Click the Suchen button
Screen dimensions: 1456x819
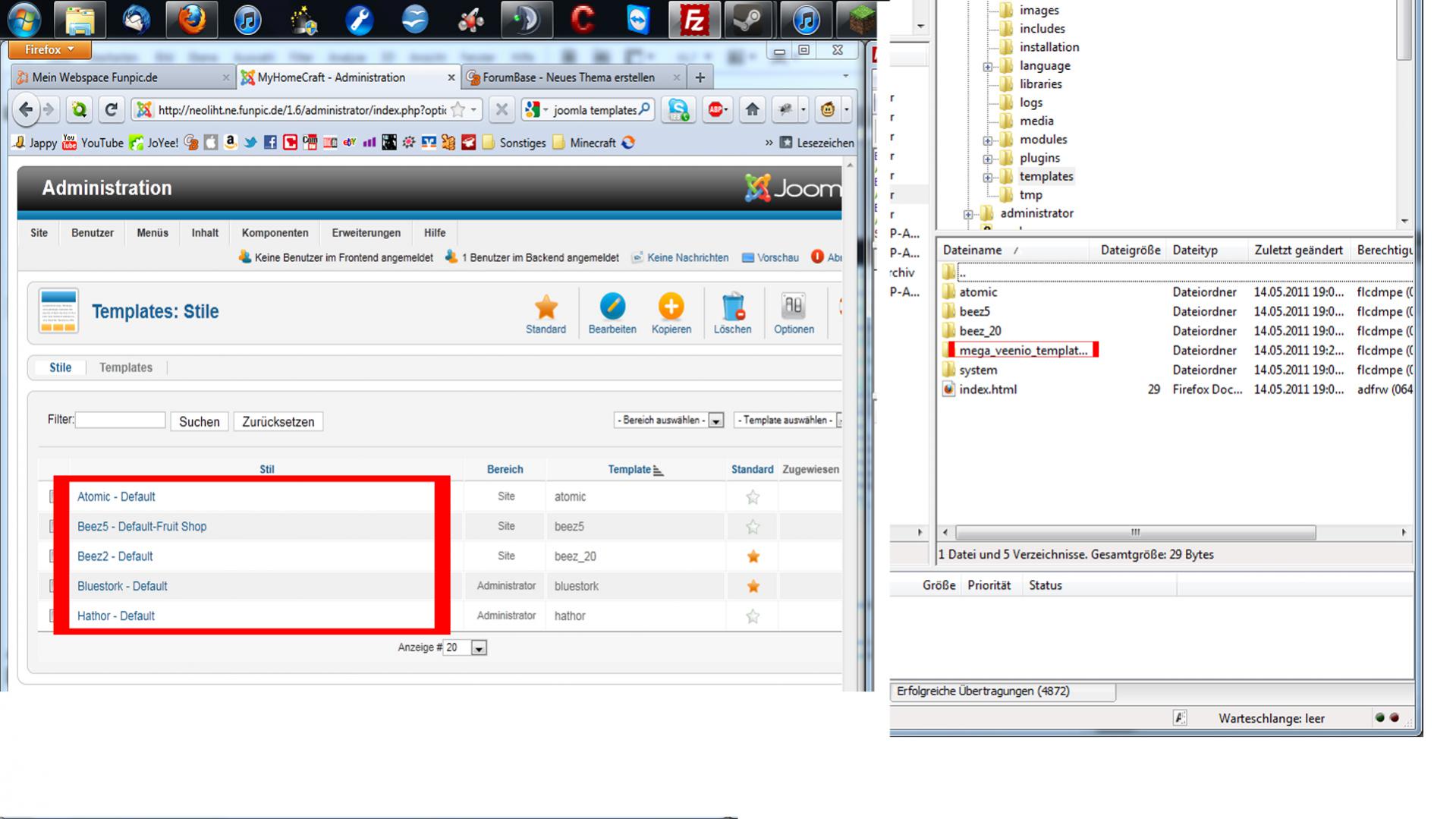(x=200, y=422)
